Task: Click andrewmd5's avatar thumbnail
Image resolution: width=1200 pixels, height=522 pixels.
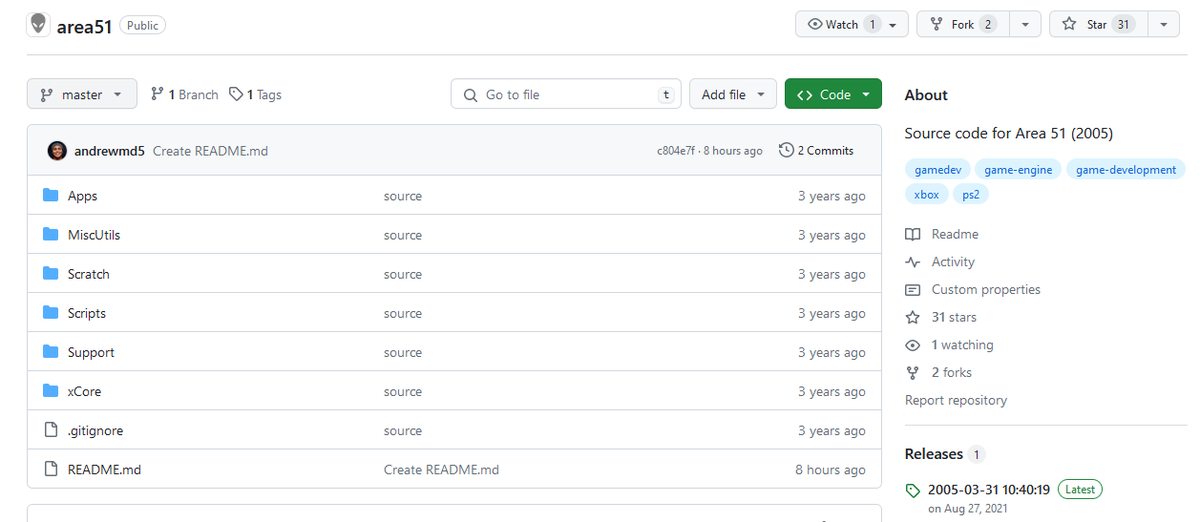Action: click(57, 151)
